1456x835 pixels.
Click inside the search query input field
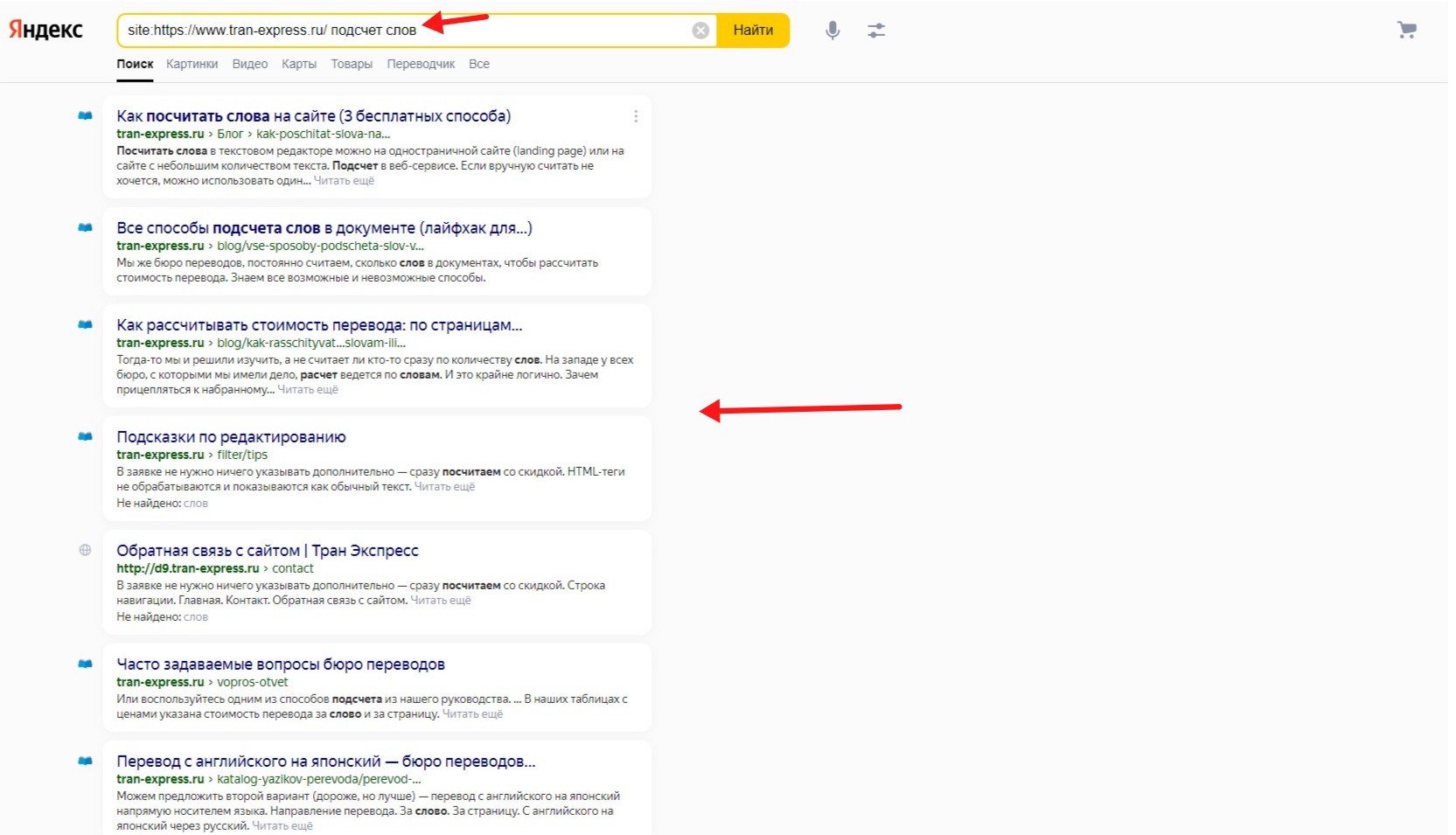pyautogui.click(x=407, y=31)
